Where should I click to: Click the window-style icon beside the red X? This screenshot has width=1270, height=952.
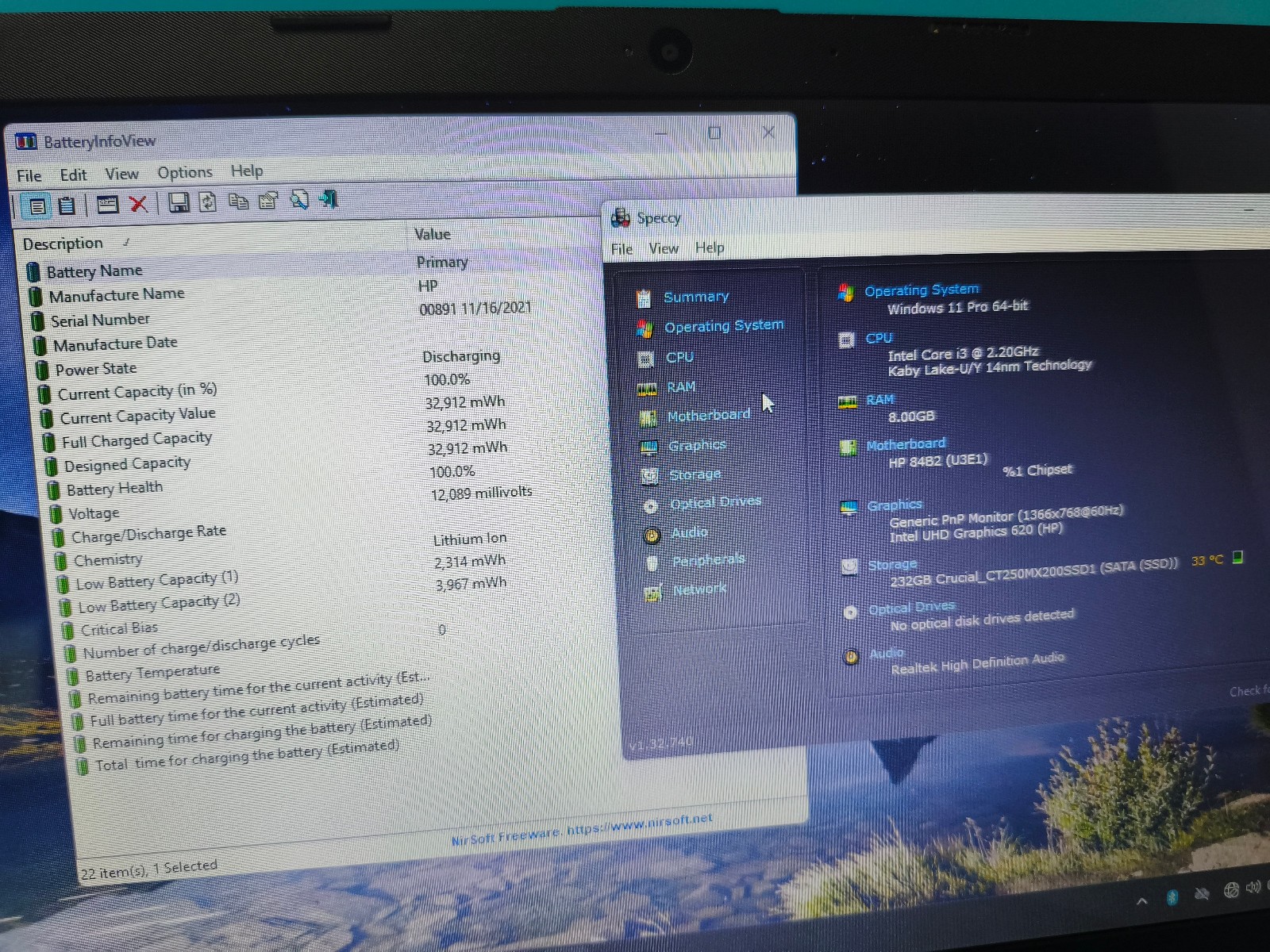pyautogui.click(x=107, y=205)
